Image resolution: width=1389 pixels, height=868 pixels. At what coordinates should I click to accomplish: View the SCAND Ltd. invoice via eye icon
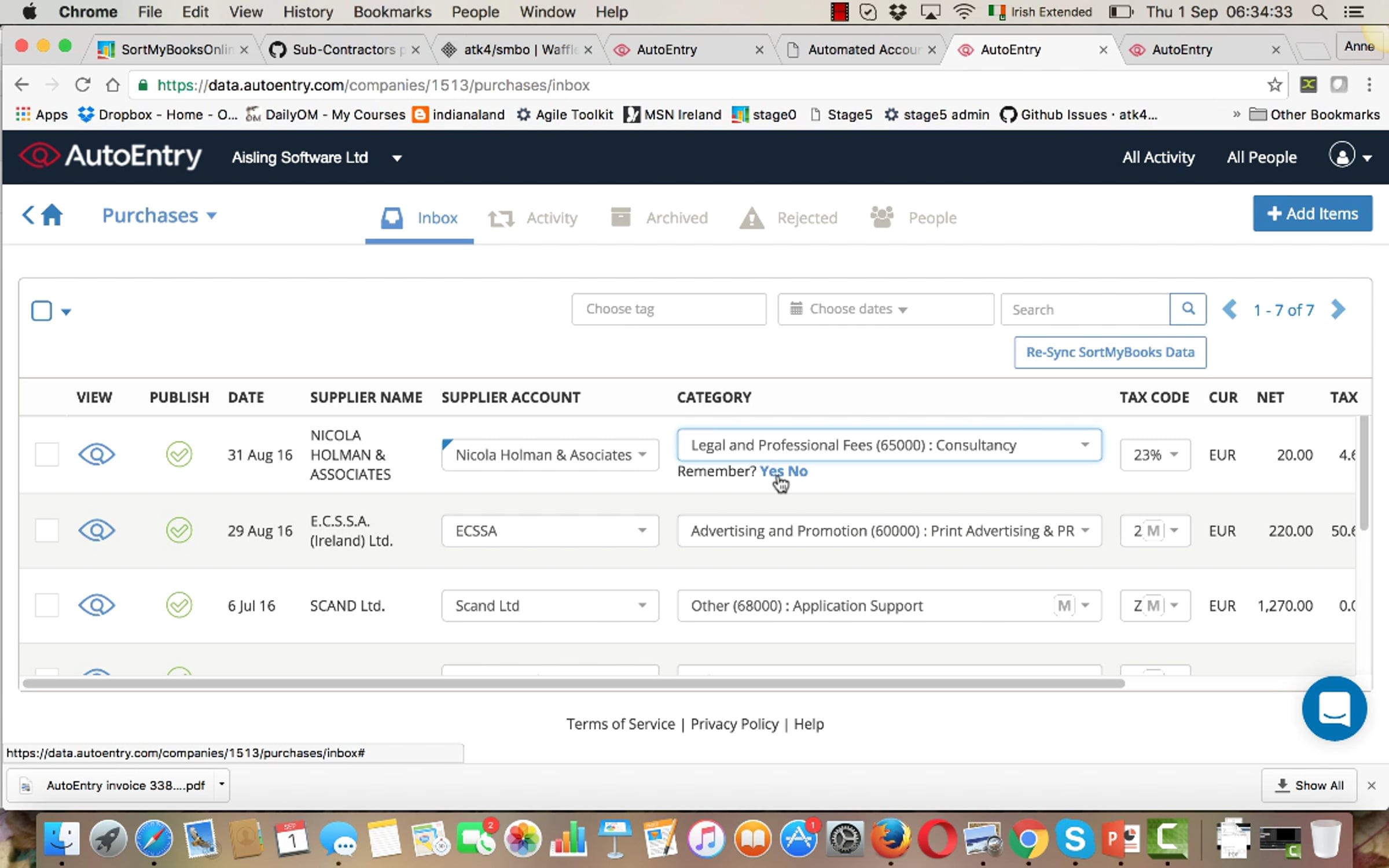click(97, 605)
